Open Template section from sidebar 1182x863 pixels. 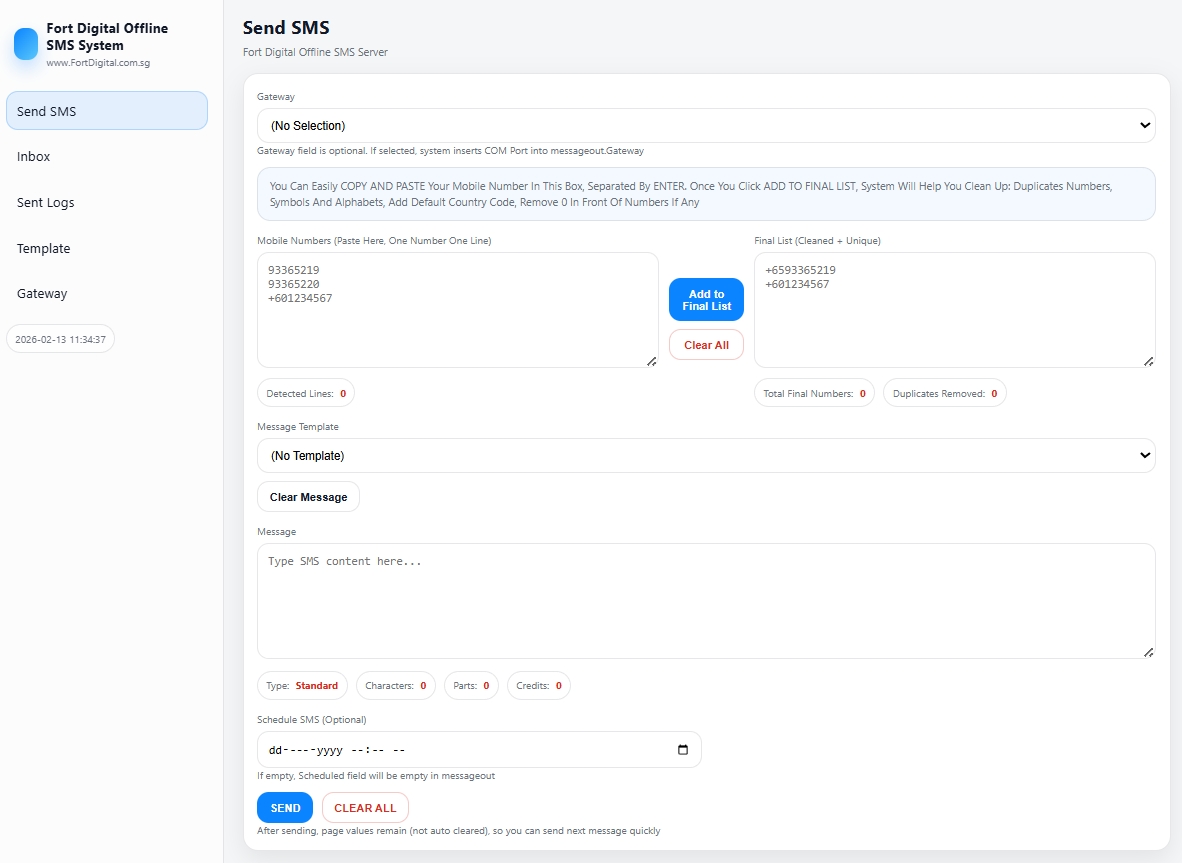pyautogui.click(x=44, y=249)
